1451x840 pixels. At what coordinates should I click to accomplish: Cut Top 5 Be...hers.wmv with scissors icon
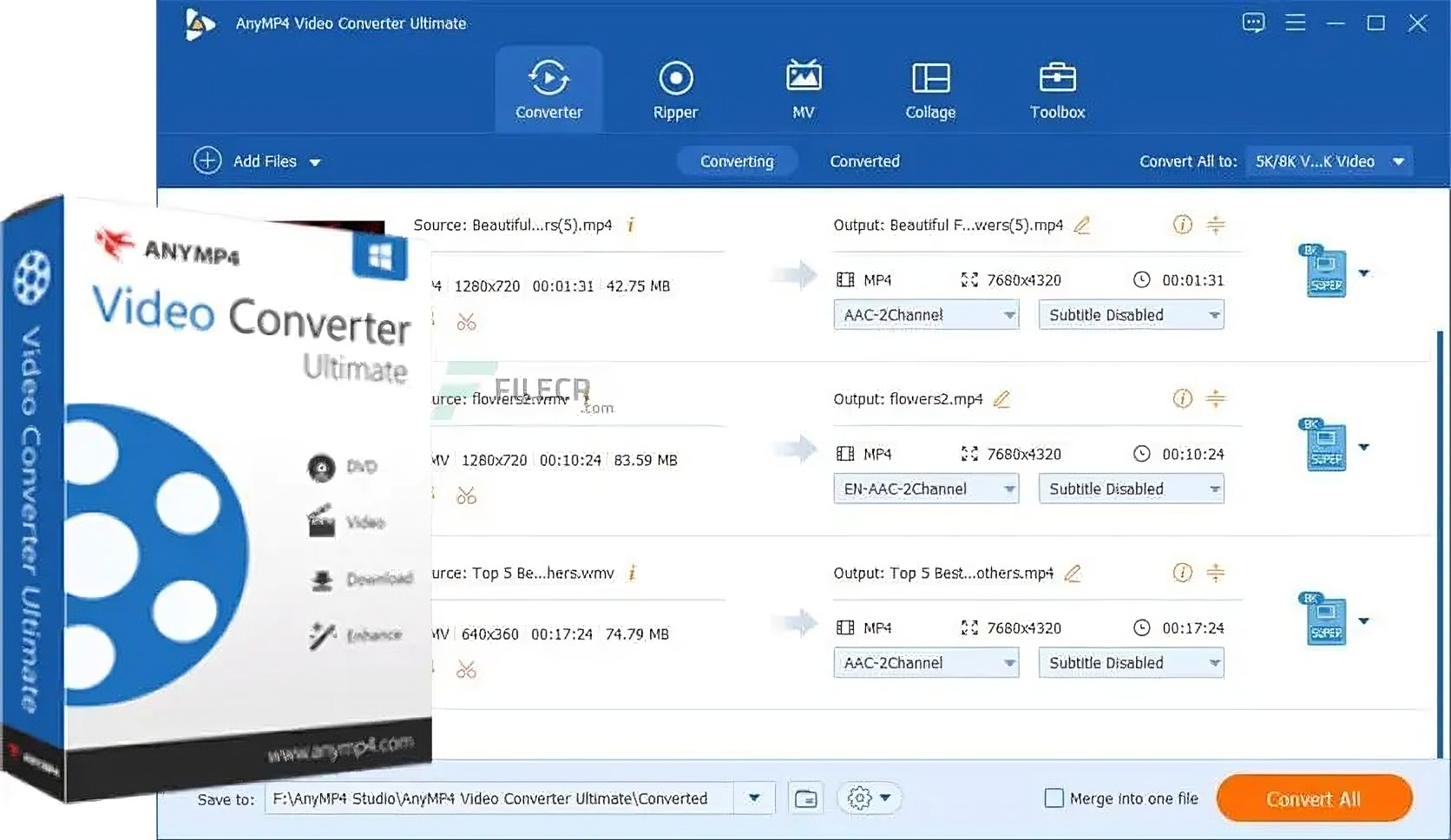467,670
